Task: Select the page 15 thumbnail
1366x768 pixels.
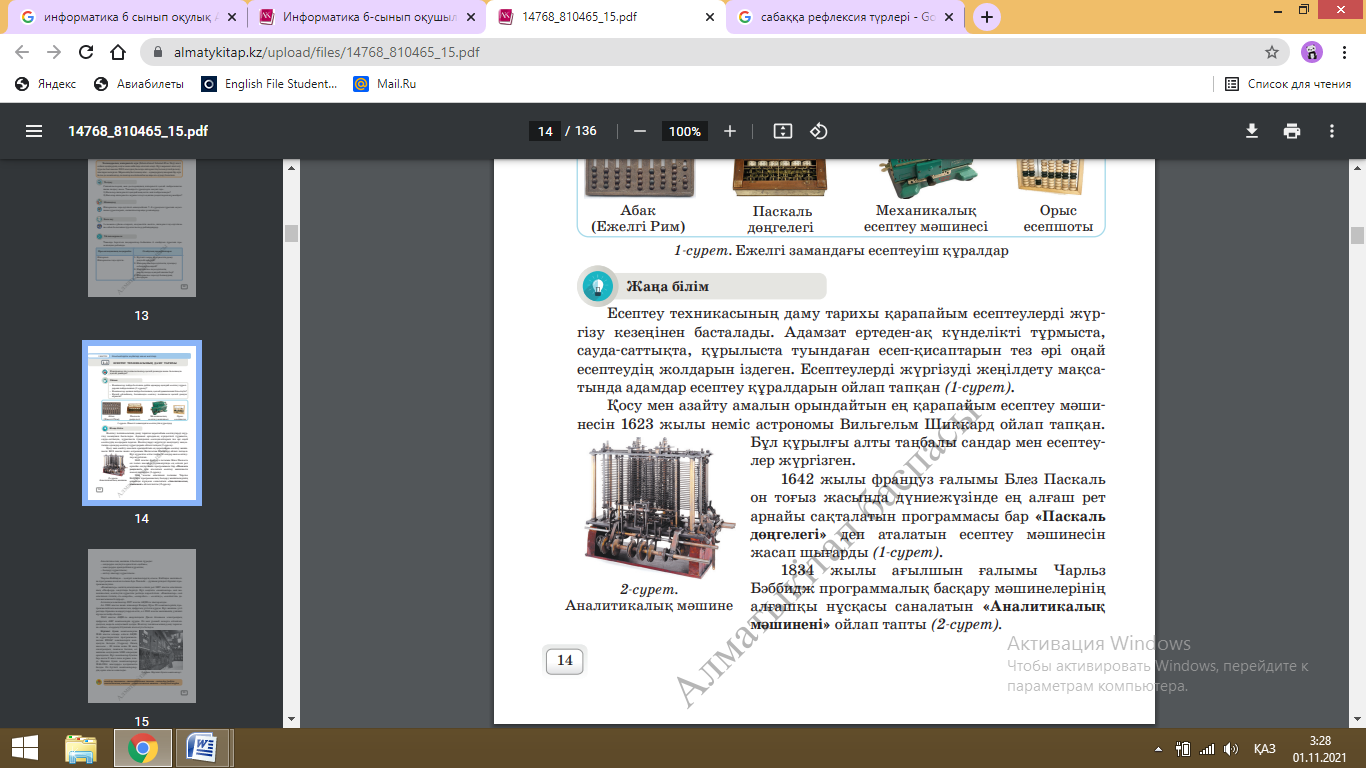Action: (141, 625)
